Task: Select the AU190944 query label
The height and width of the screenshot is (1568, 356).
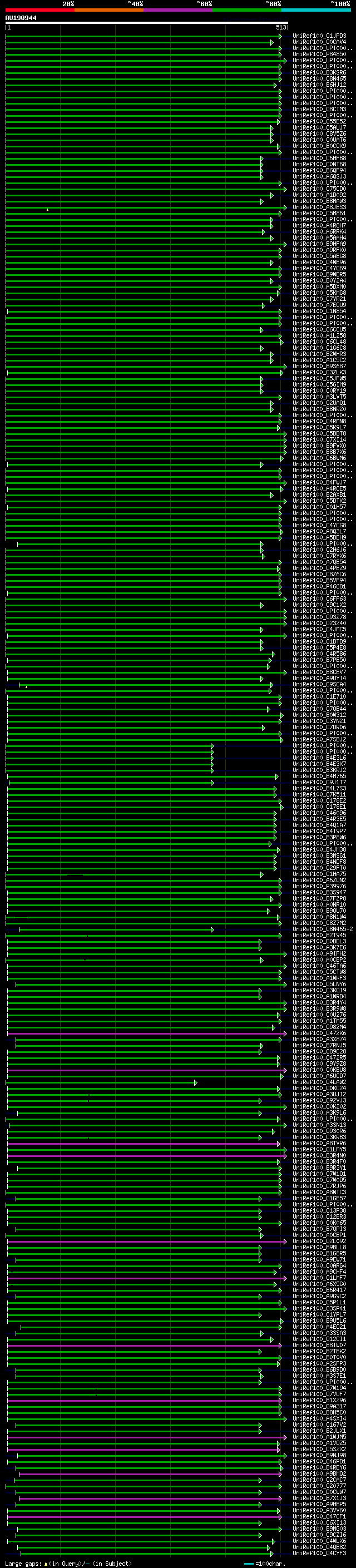Action: click(x=21, y=18)
